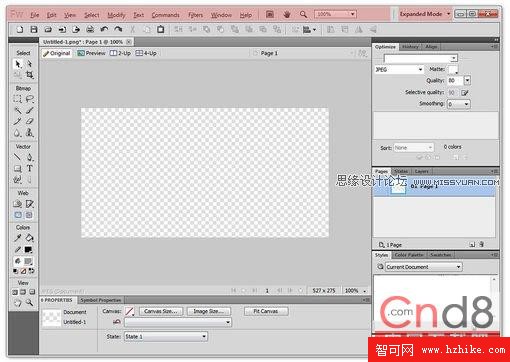Viewport: 510px width, 362px height.
Task: Select the Crop tool
Action: click(x=30, y=75)
